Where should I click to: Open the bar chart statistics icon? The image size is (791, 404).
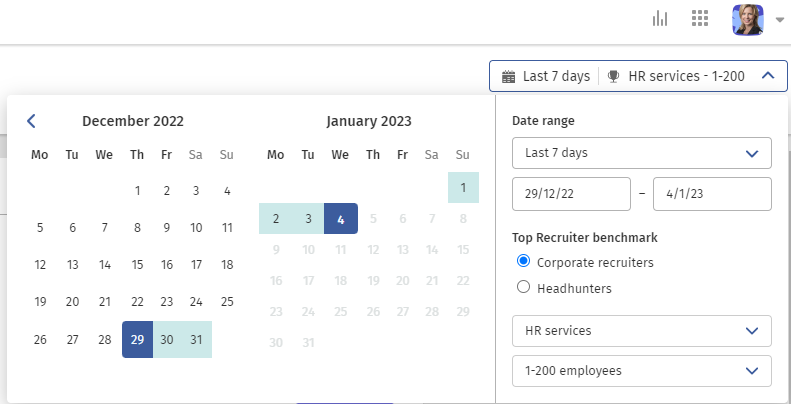(x=660, y=19)
